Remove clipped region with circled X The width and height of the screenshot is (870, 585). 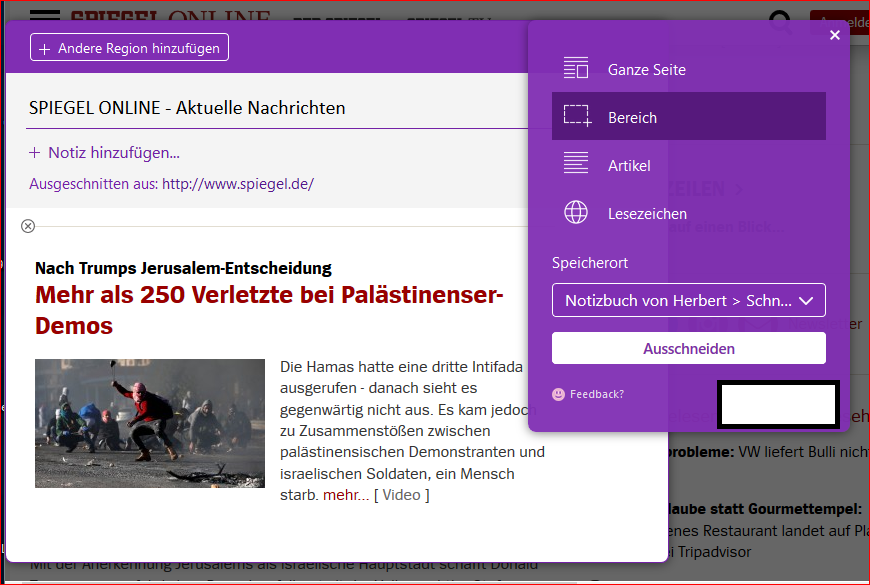[28, 226]
